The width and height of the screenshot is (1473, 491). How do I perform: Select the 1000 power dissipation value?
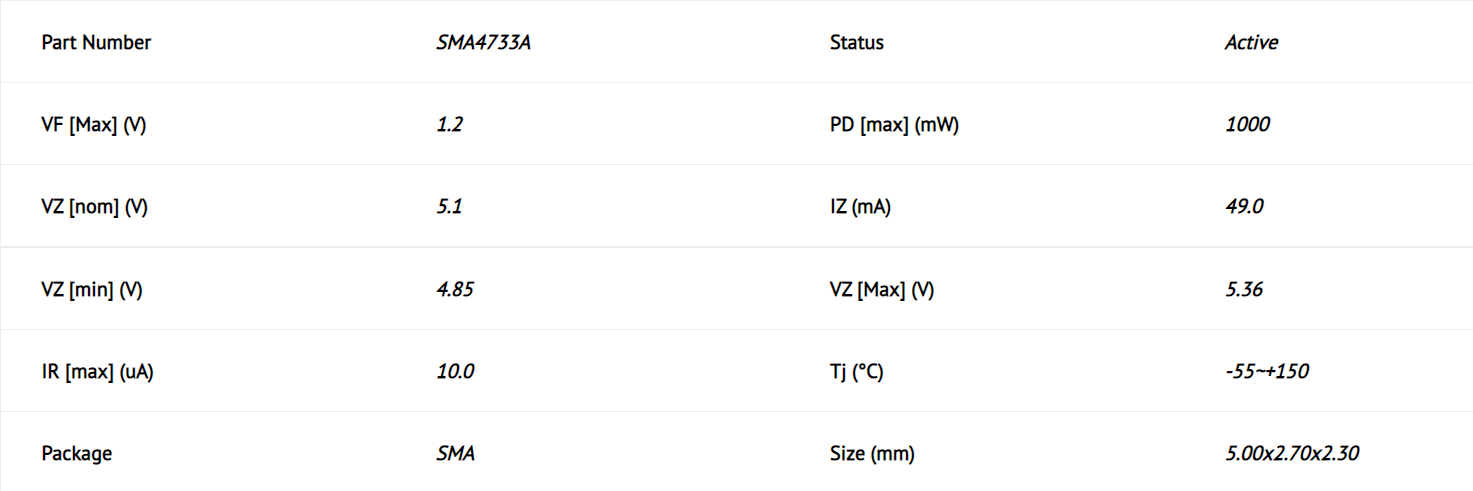tap(1247, 125)
